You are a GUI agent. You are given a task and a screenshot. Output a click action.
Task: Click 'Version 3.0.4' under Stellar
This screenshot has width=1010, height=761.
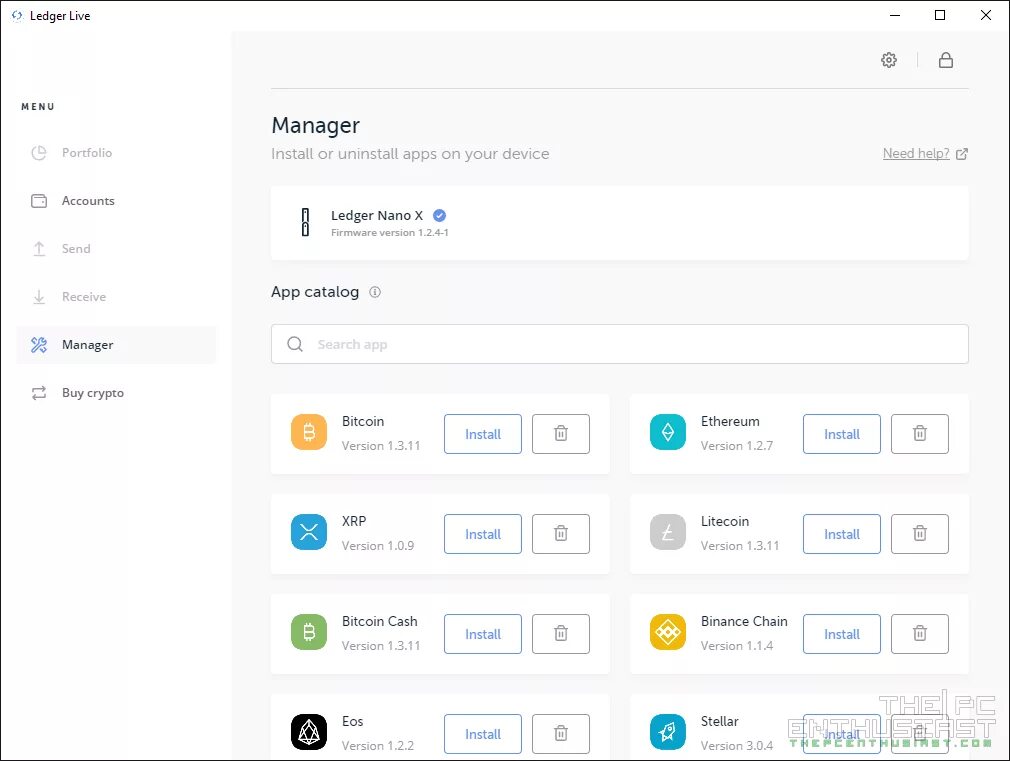point(737,746)
